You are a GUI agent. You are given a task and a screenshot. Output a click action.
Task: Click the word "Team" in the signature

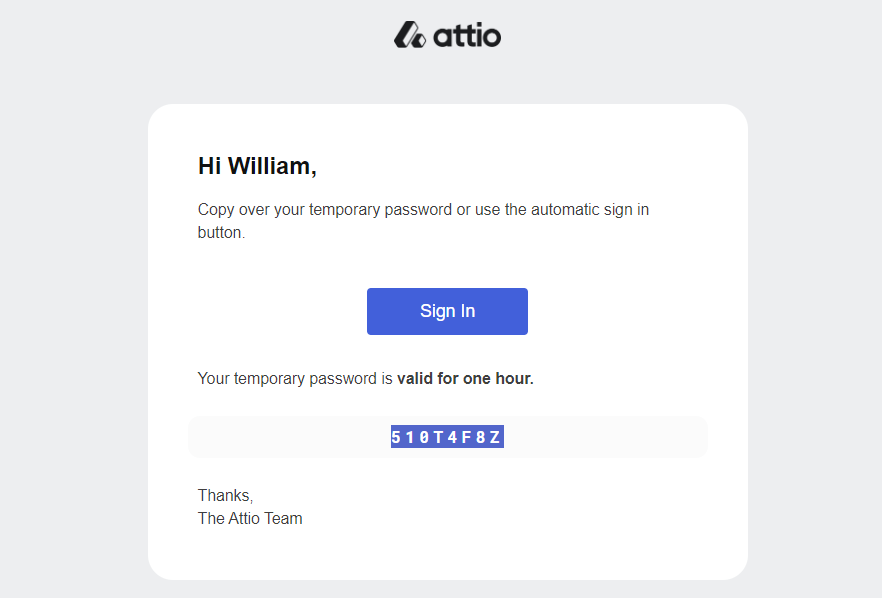[x=283, y=518]
